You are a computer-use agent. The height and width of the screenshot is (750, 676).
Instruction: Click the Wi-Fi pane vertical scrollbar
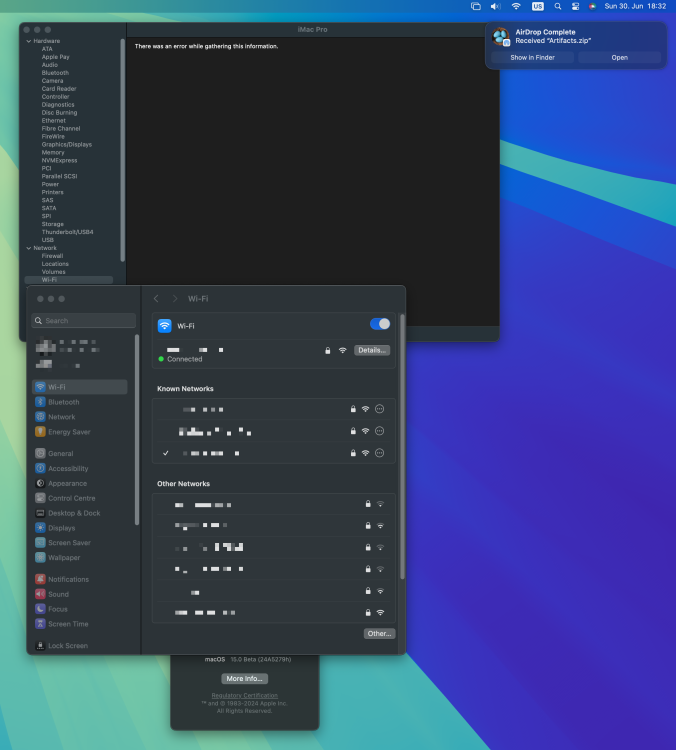pos(402,447)
